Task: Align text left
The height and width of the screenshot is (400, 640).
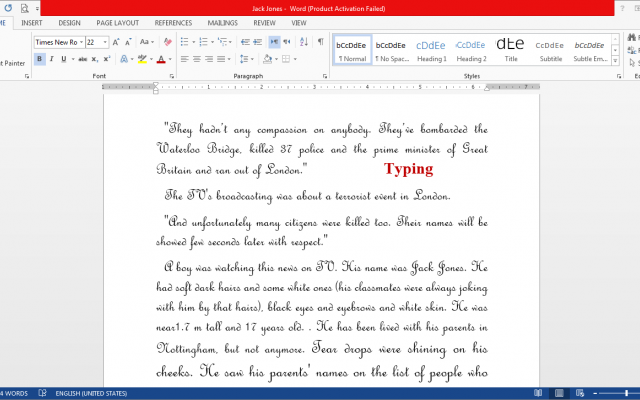Action: point(184,60)
